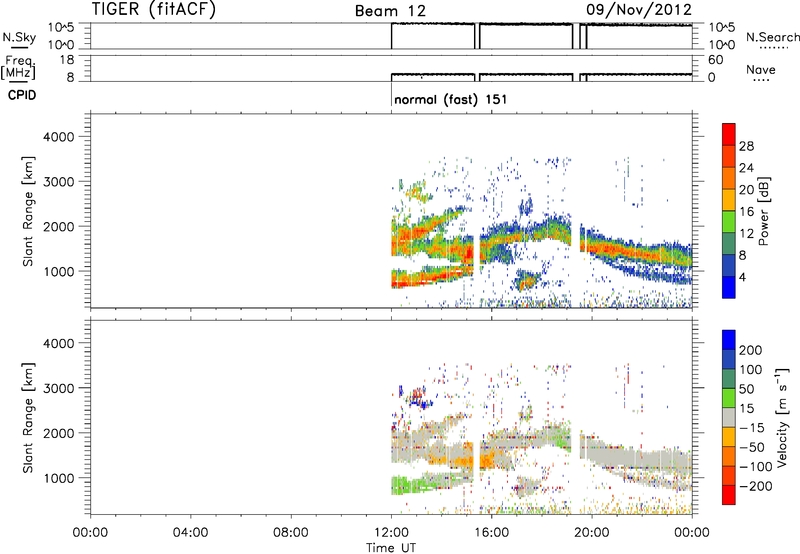This screenshot has height=554, width=800.
Task: Click the 20:00 time tick label
Action: (x=591, y=533)
